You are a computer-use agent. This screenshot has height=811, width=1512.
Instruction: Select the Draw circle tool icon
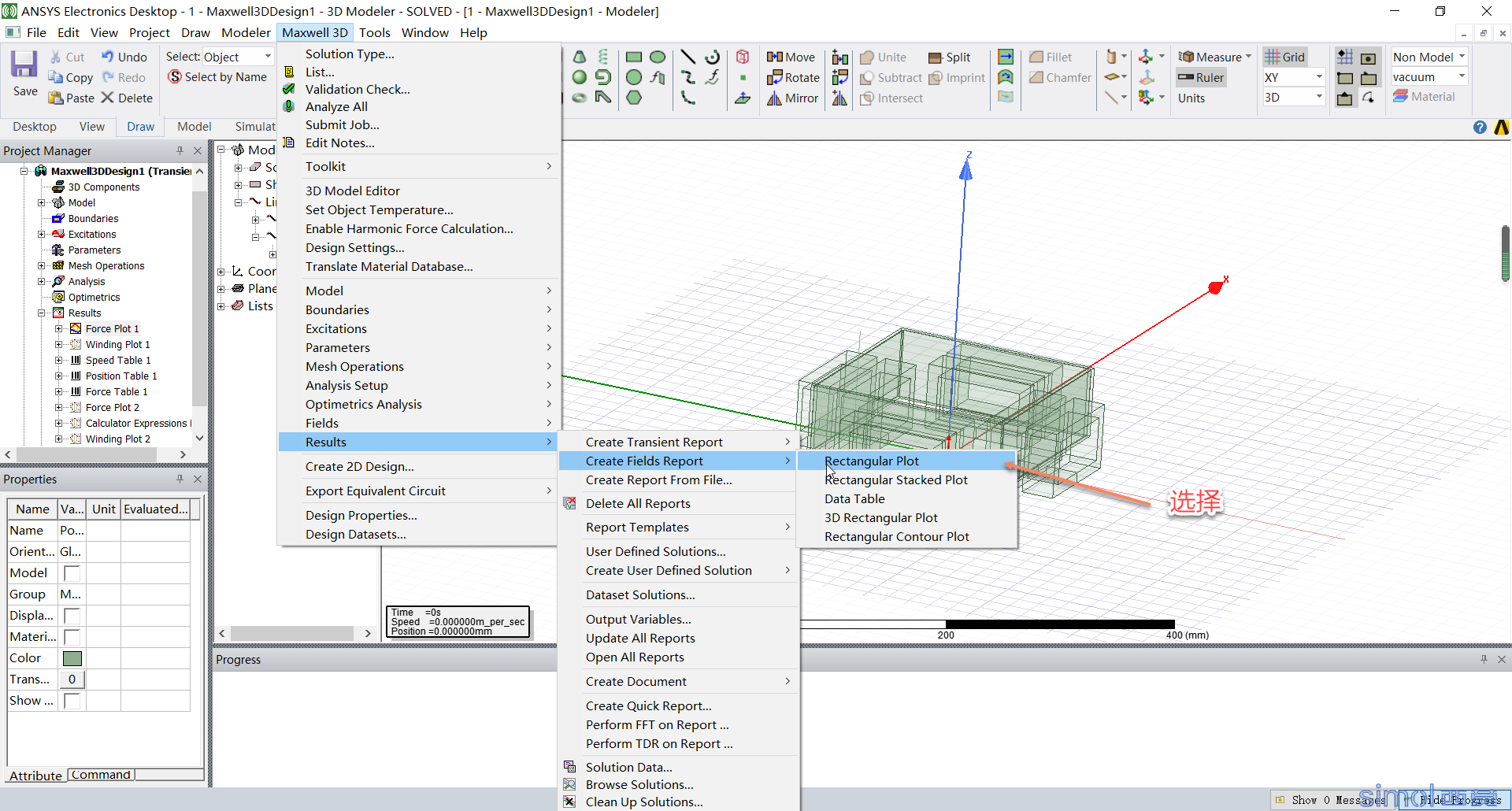(x=634, y=77)
